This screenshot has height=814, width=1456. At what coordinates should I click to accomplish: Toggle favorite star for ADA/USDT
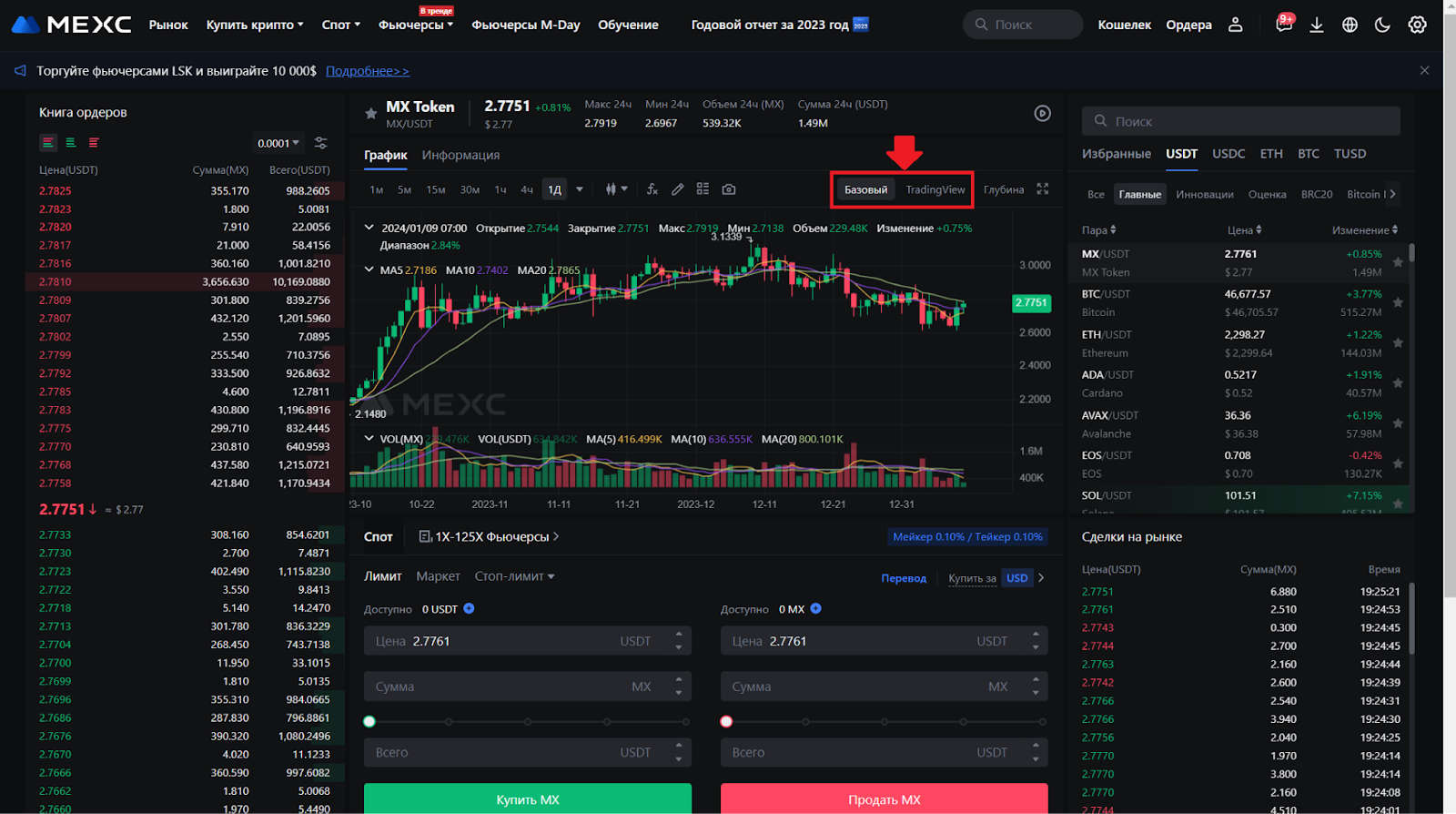coord(1398,383)
